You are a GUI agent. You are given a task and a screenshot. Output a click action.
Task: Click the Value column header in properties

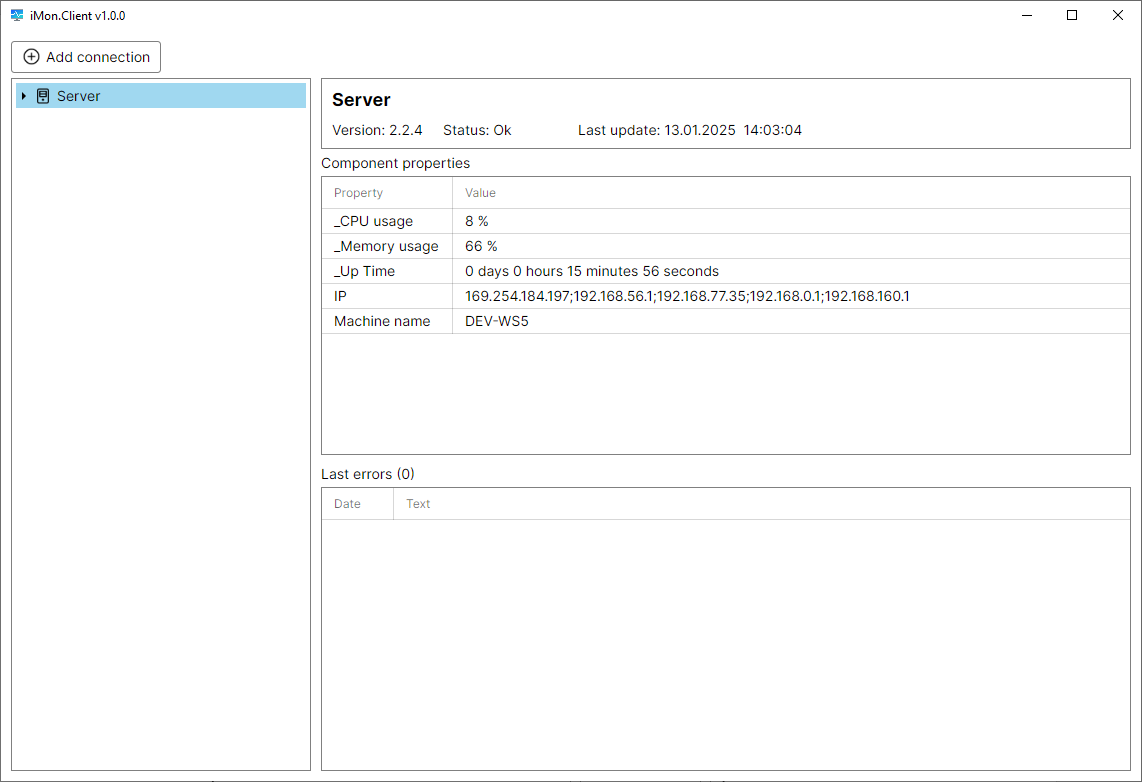pyautogui.click(x=480, y=193)
